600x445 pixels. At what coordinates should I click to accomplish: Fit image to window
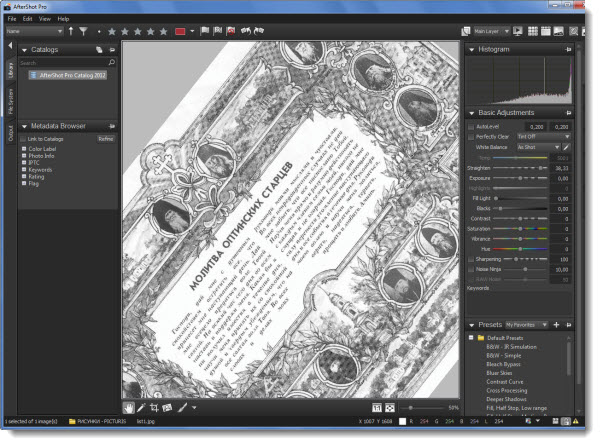(390, 408)
